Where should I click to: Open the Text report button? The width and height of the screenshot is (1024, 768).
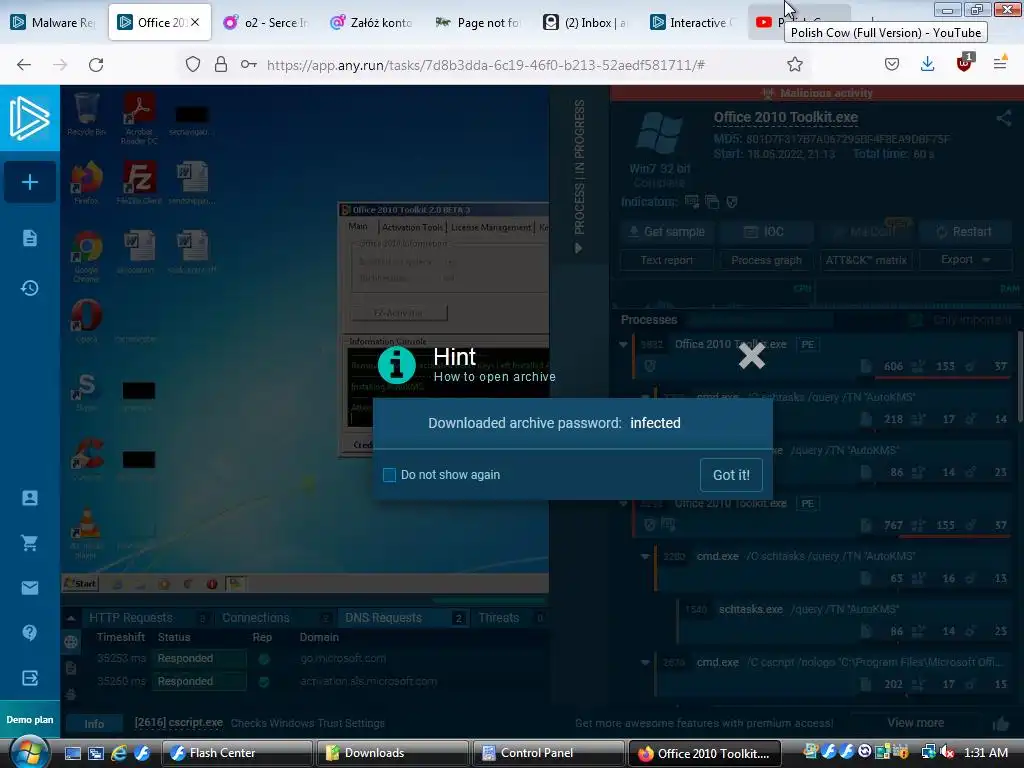666,260
